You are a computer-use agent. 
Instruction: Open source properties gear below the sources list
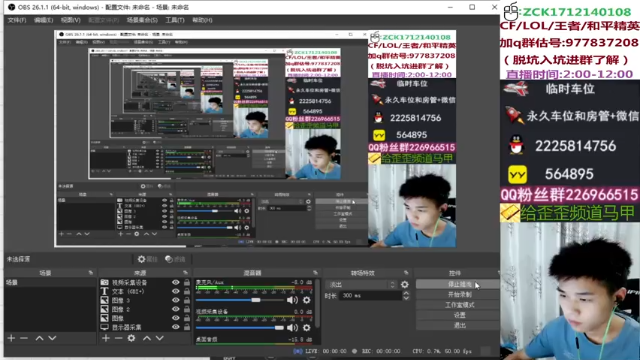pyautogui.click(x=131, y=338)
